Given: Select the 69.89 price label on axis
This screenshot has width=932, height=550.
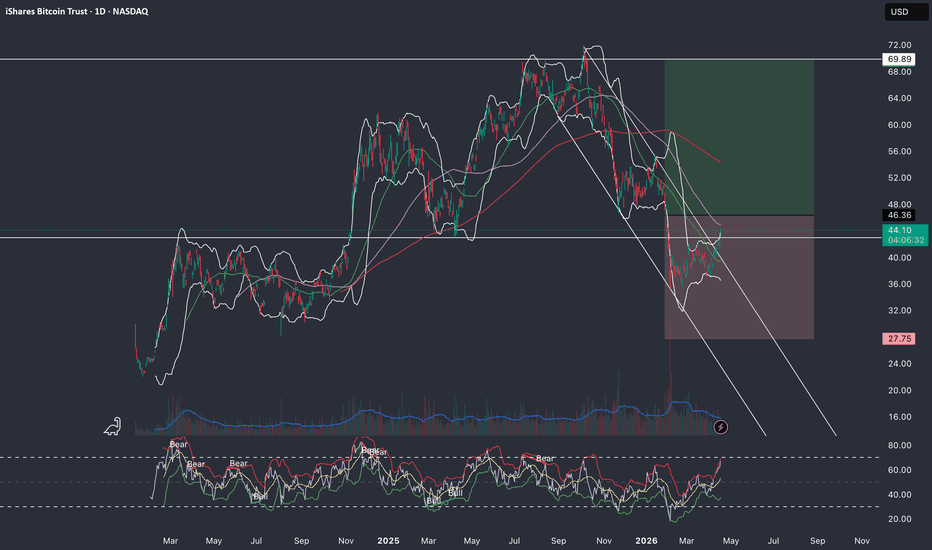Looking at the screenshot, I should pyautogui.click(x=898, y=60).
